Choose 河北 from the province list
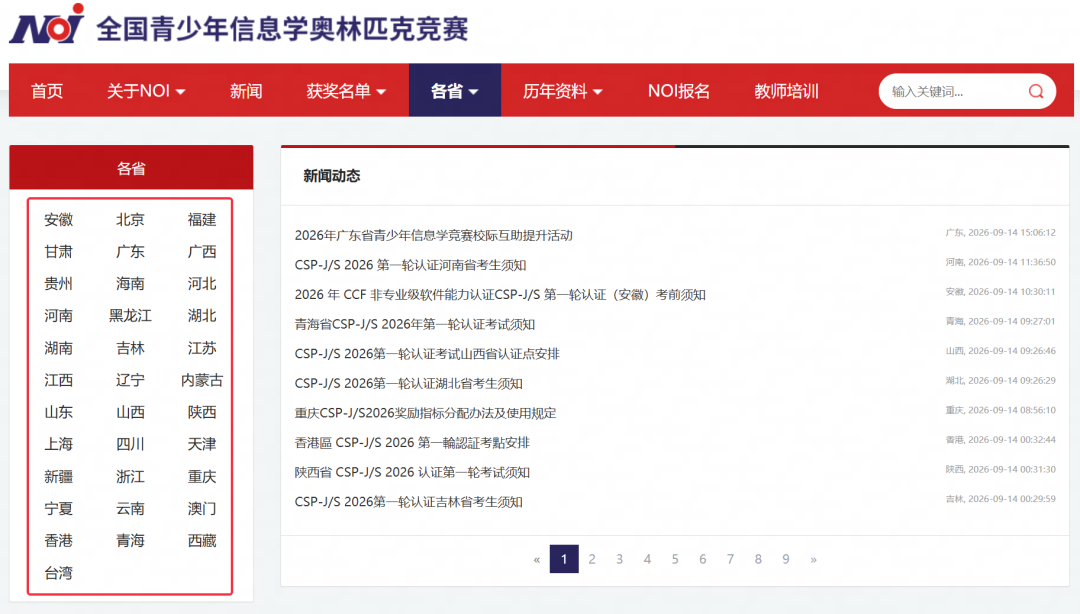This screenshot has height=614, width=1080. pos(202,284)
